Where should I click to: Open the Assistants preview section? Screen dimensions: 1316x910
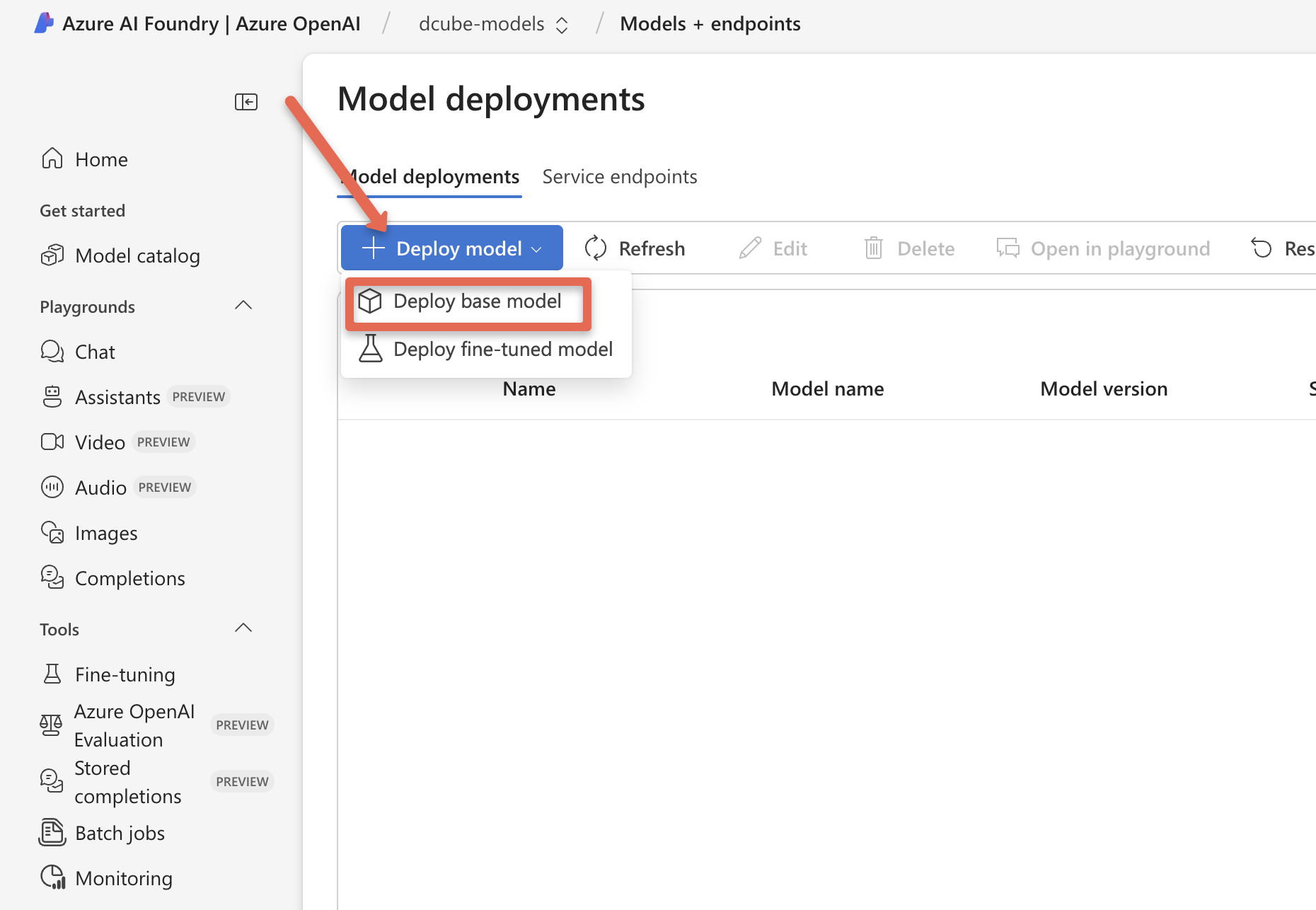(x=117, y=396)
